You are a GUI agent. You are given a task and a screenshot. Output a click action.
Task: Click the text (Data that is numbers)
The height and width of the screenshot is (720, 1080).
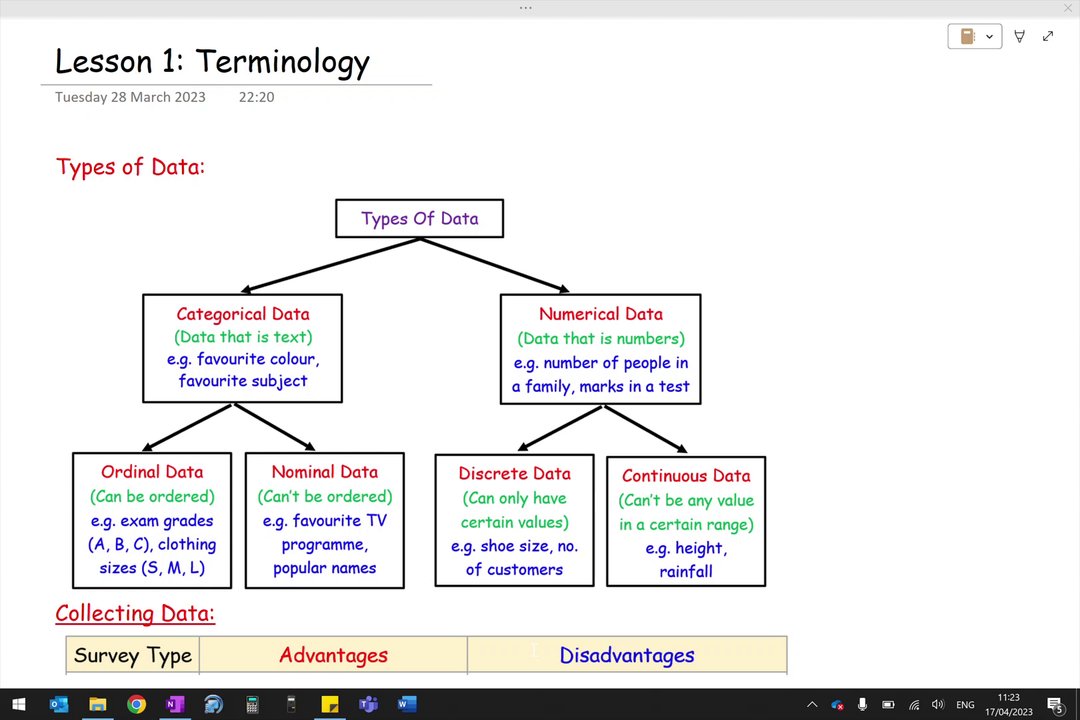(x=601, y=338)
